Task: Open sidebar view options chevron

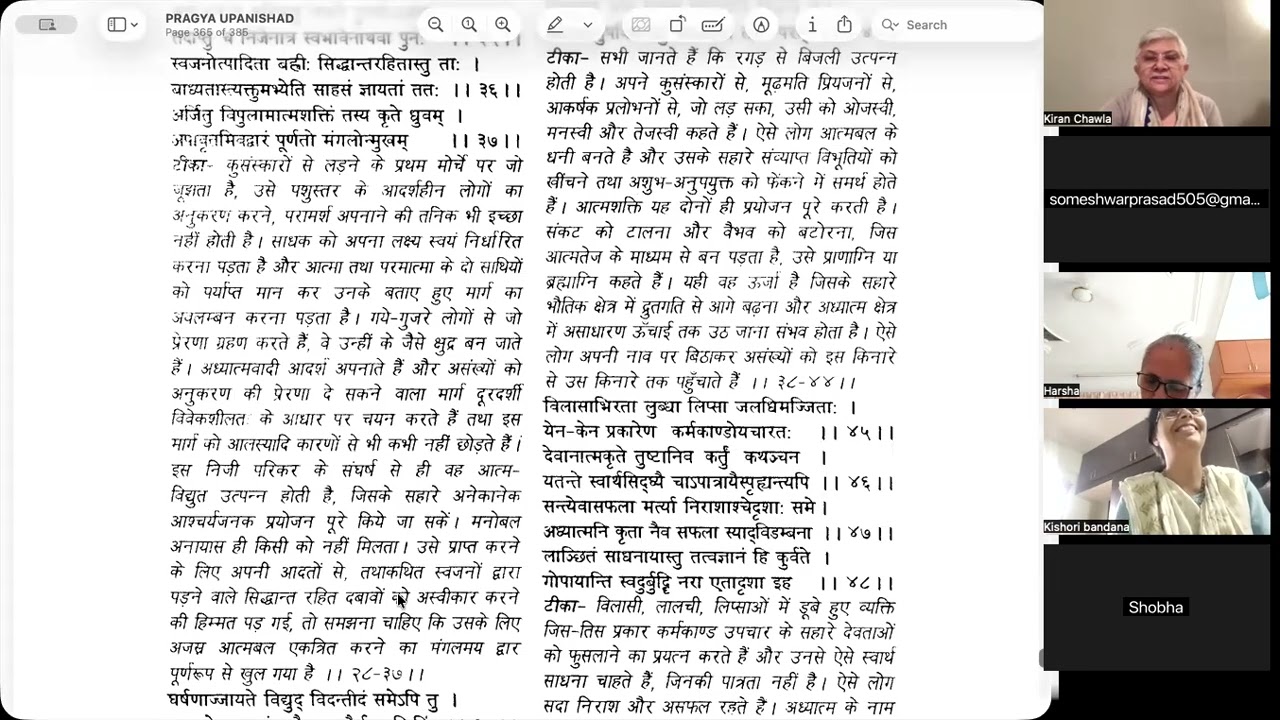Action: point(134,25)
